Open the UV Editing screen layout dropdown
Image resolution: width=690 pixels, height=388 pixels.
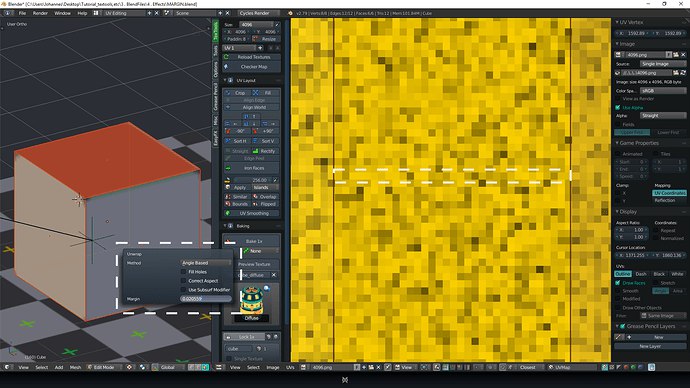click(122, 13)
